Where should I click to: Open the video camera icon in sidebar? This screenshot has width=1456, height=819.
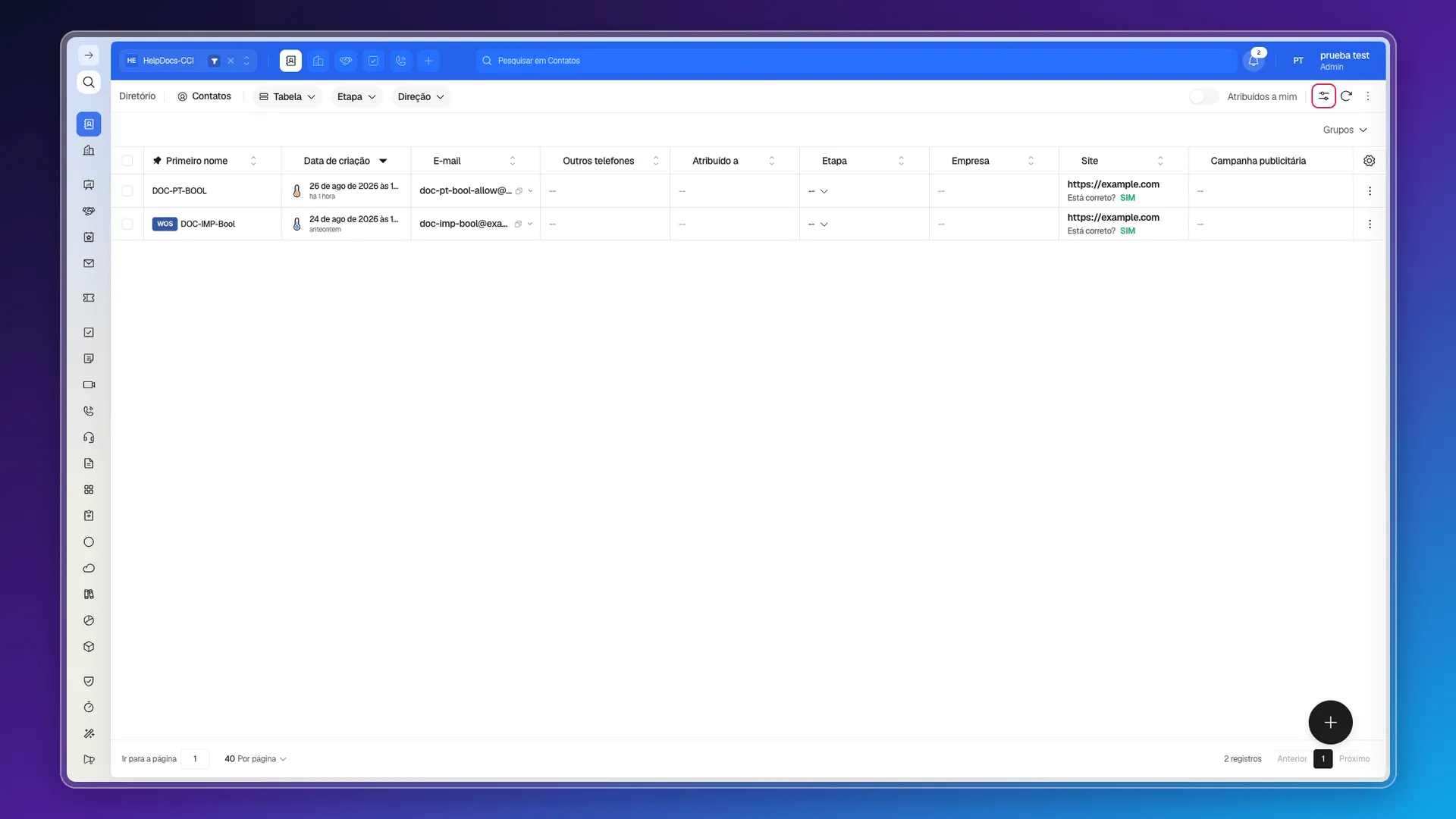click(x=89, y=384)
